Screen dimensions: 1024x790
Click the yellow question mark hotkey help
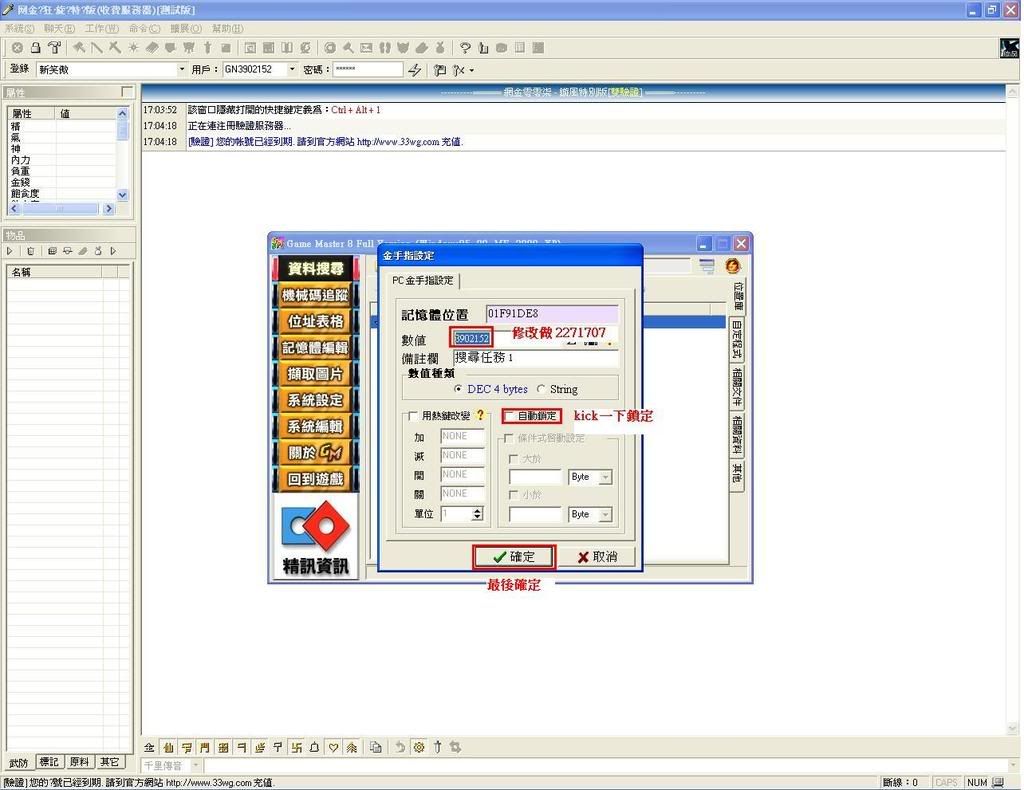(x=480, y=416)
